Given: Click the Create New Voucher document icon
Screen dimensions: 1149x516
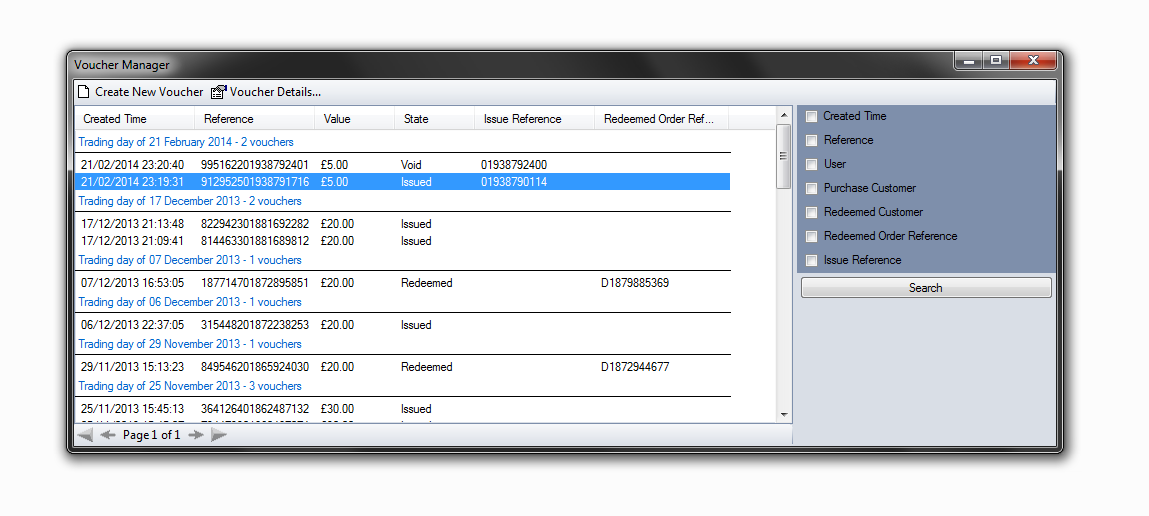Looking at the screenshot, I should click(x=83, y=92).
